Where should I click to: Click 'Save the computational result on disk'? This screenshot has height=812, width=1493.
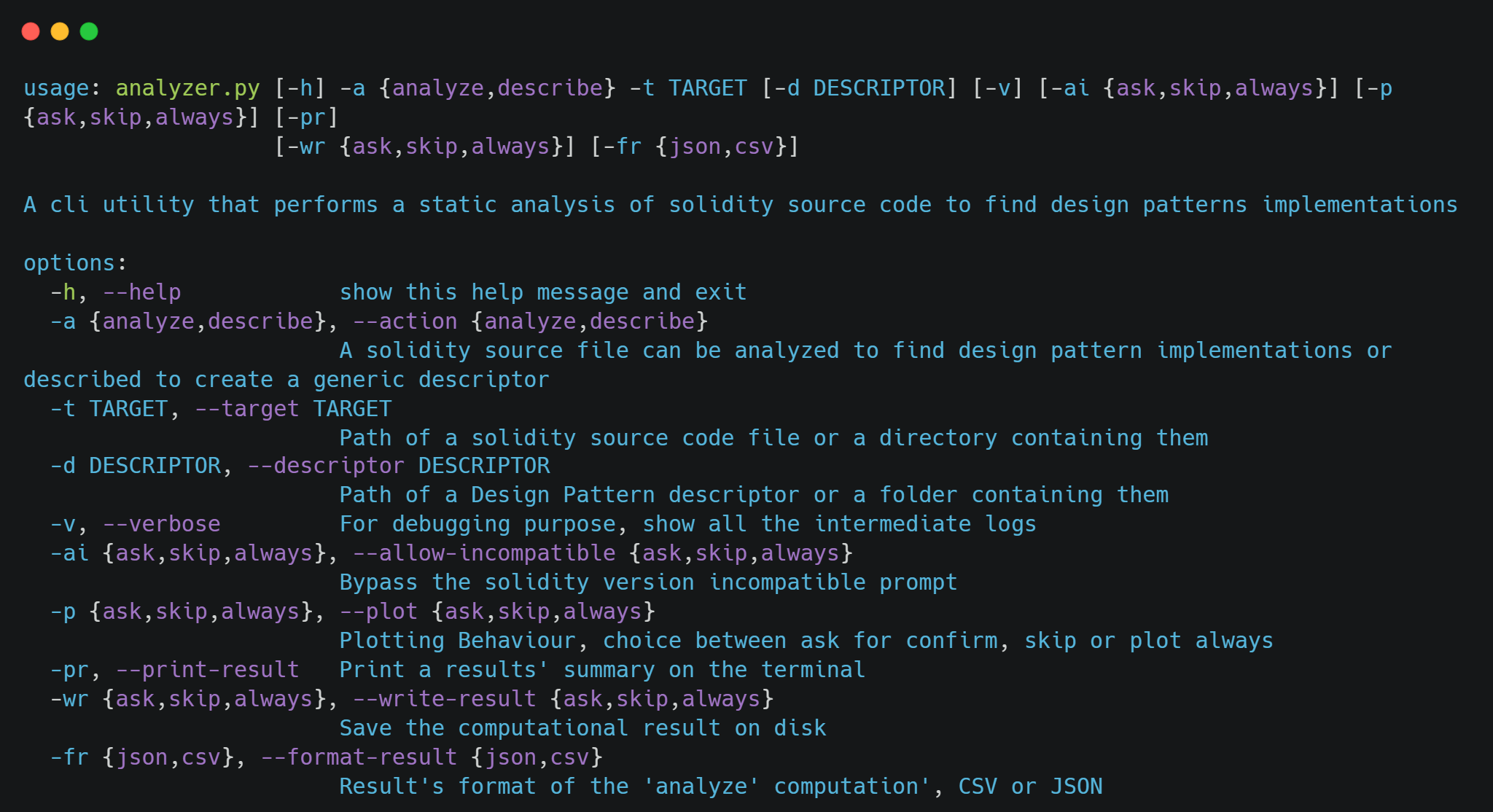(582, 728)
